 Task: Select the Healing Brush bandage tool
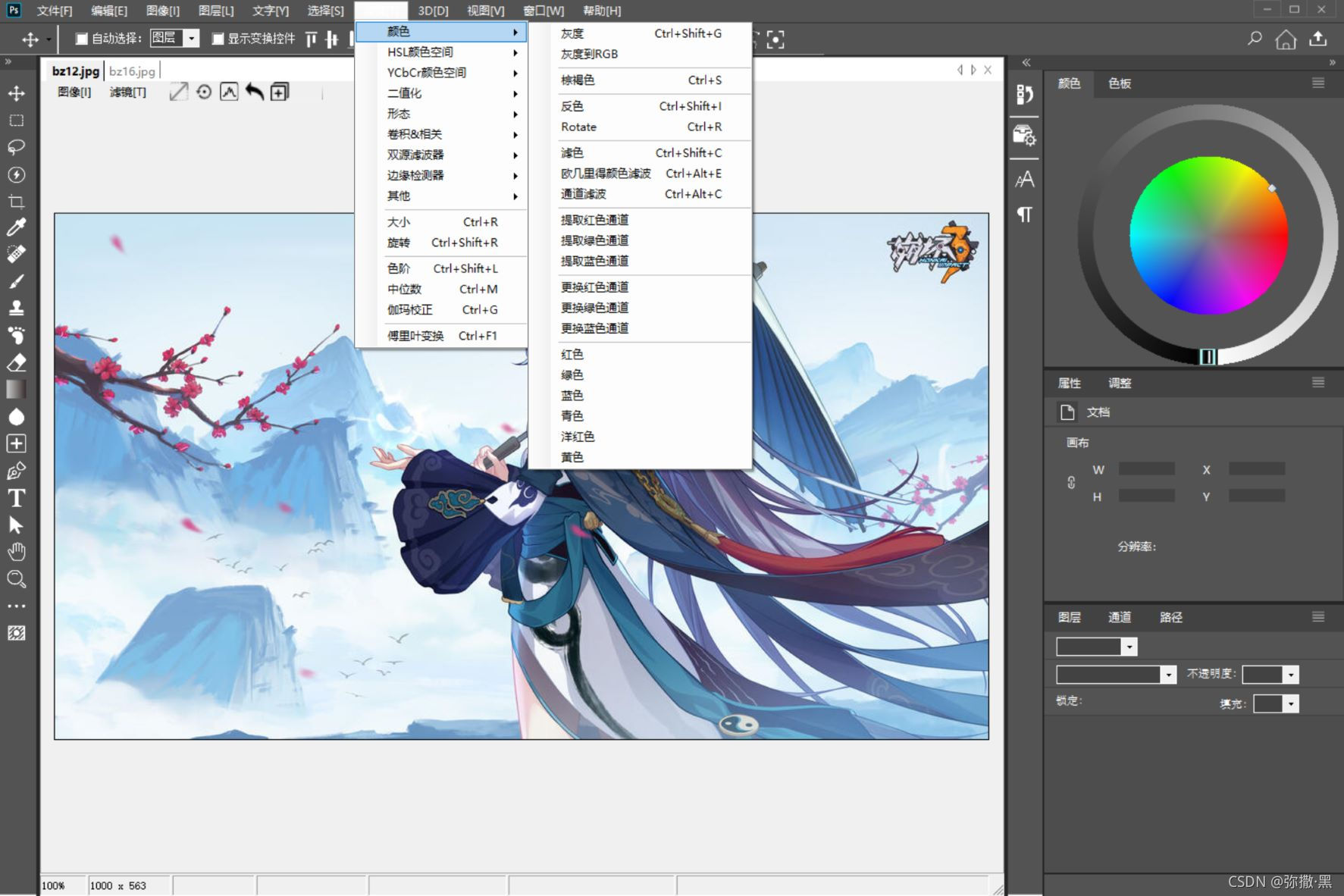pos(16,254)
